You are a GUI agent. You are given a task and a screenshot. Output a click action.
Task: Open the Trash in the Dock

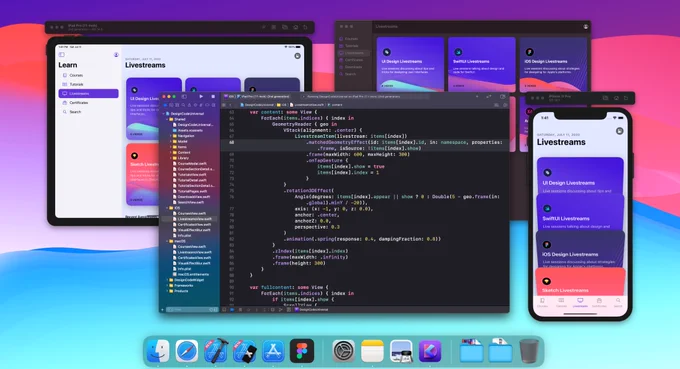click(529, 350)
